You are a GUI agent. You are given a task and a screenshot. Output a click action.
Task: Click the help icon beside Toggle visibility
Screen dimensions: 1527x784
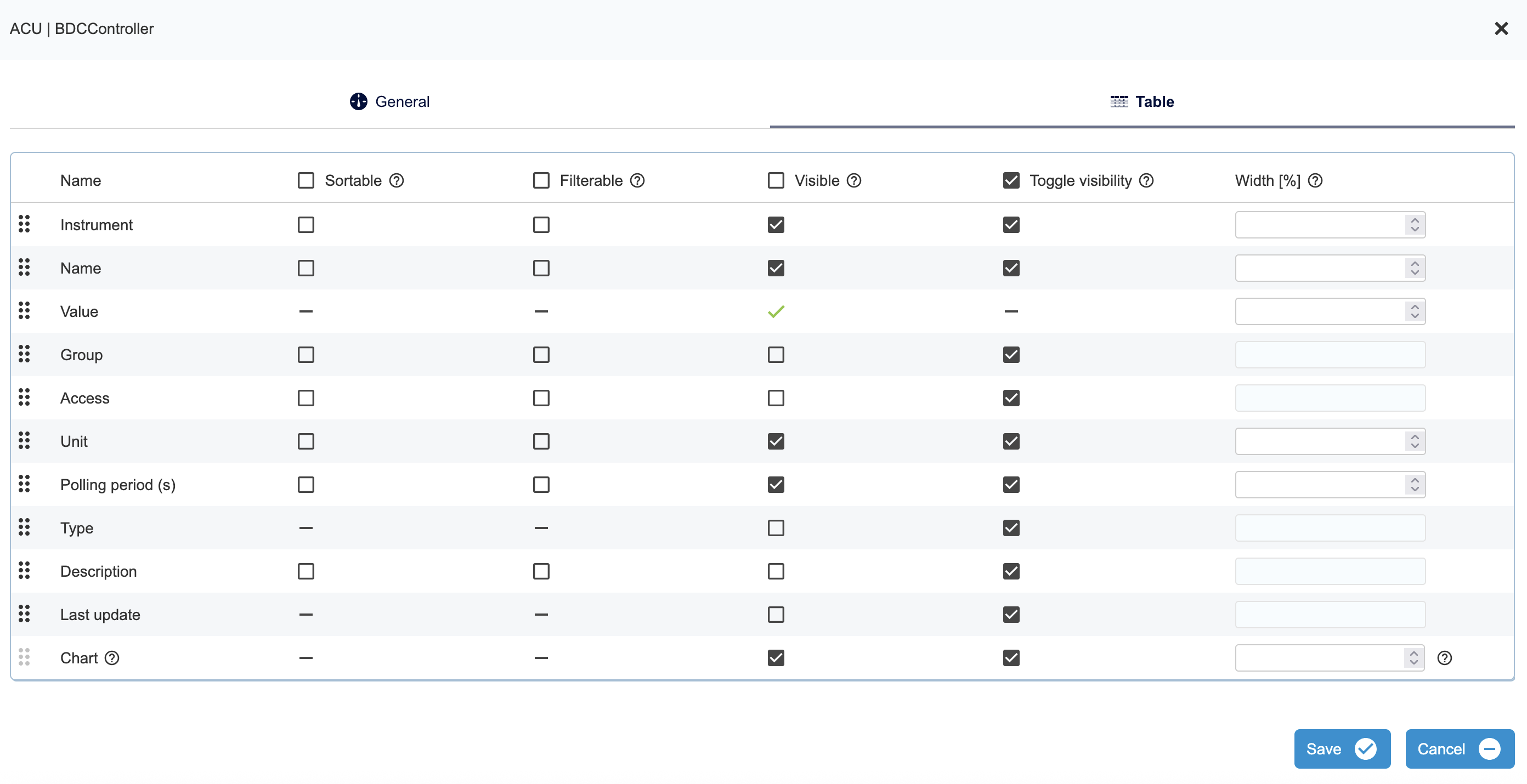[1146, 180]
